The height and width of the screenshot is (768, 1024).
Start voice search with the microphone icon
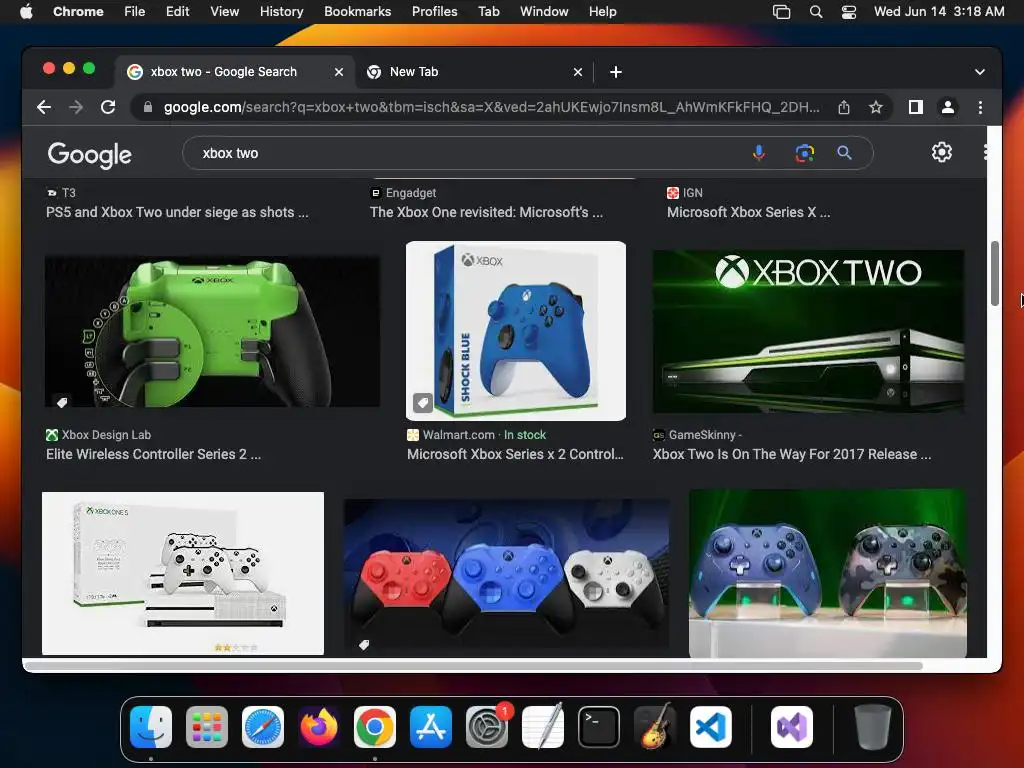pos(758,153)
